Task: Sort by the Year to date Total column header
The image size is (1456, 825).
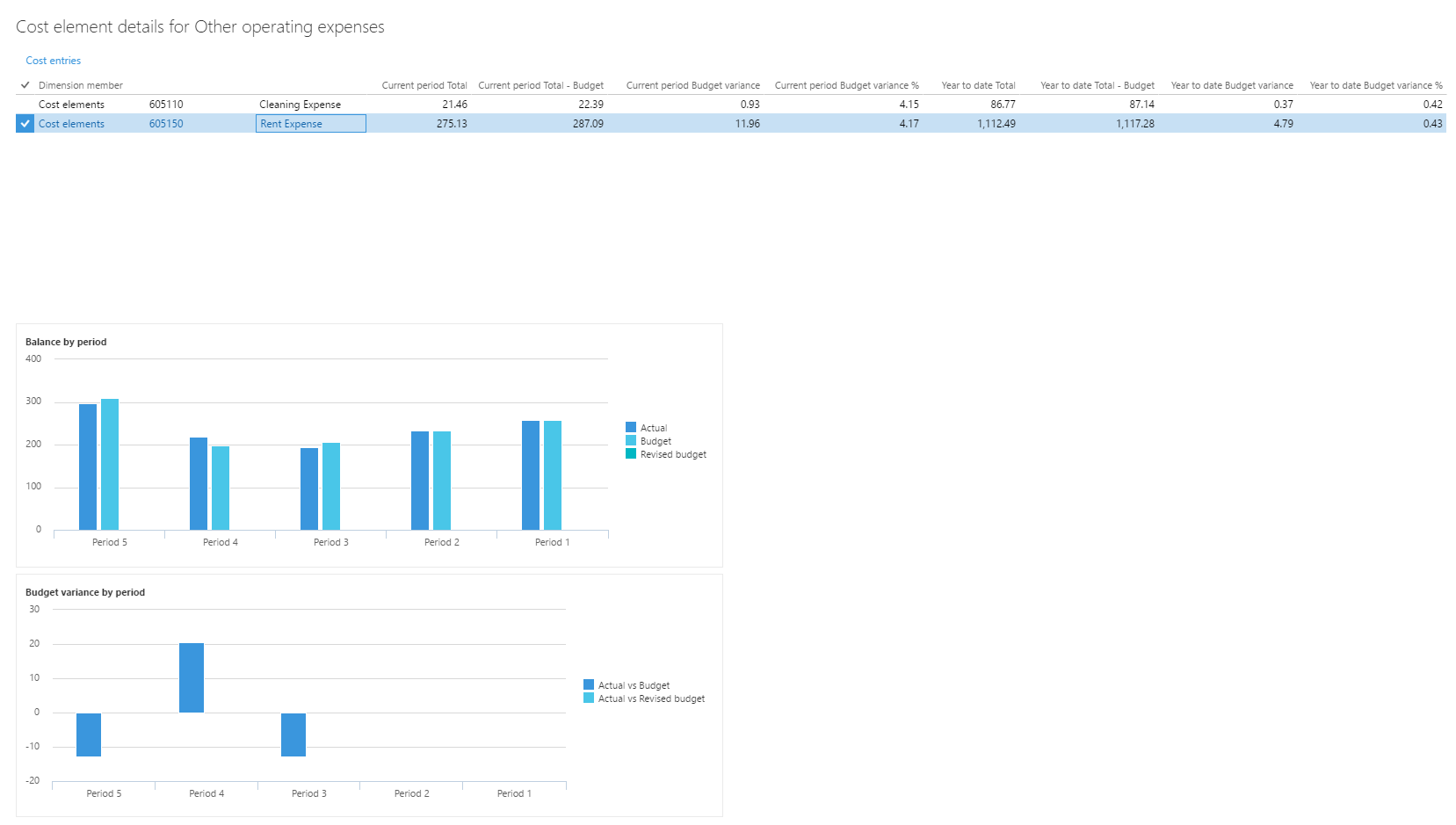Action: (978, 84)
